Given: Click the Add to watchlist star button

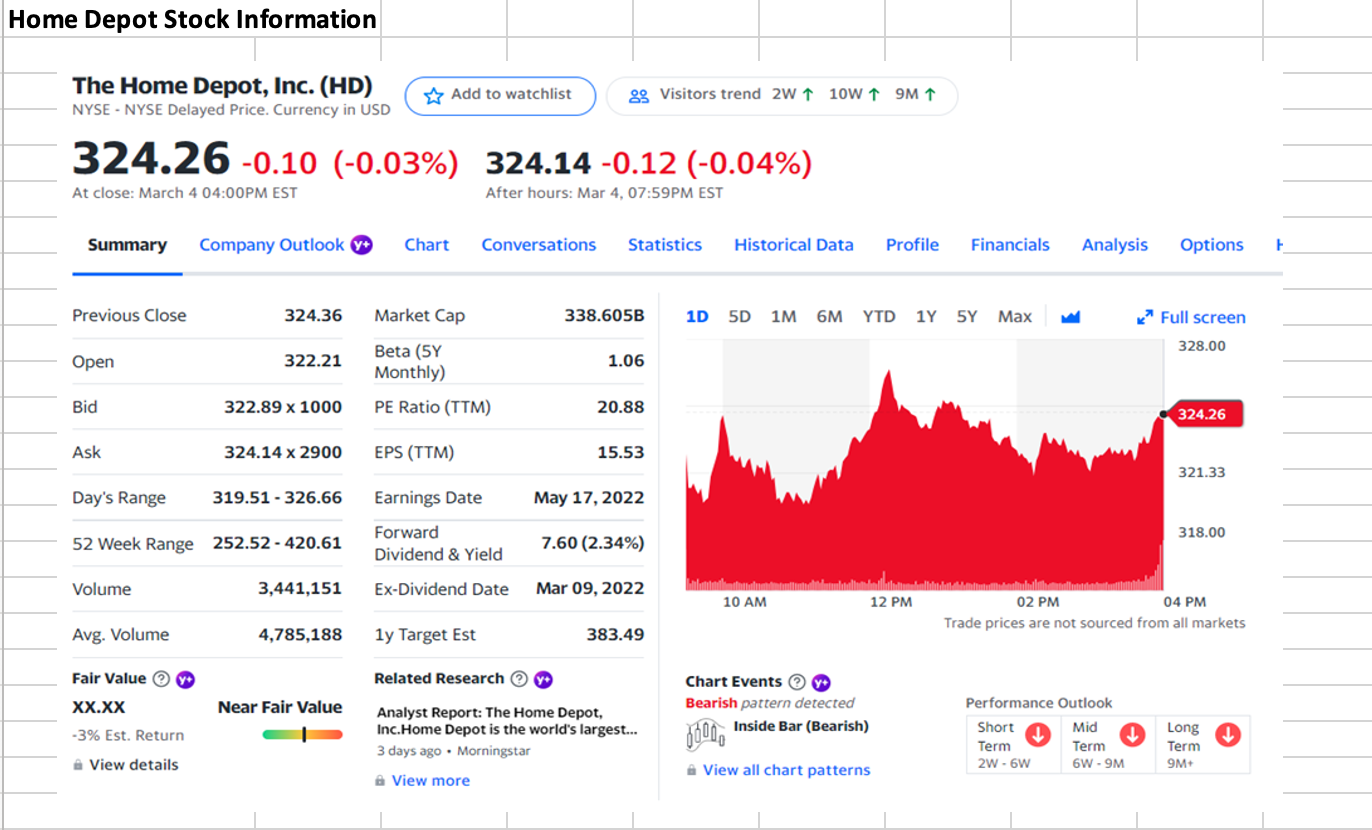Looking at the screenshot, I should 500,95.
